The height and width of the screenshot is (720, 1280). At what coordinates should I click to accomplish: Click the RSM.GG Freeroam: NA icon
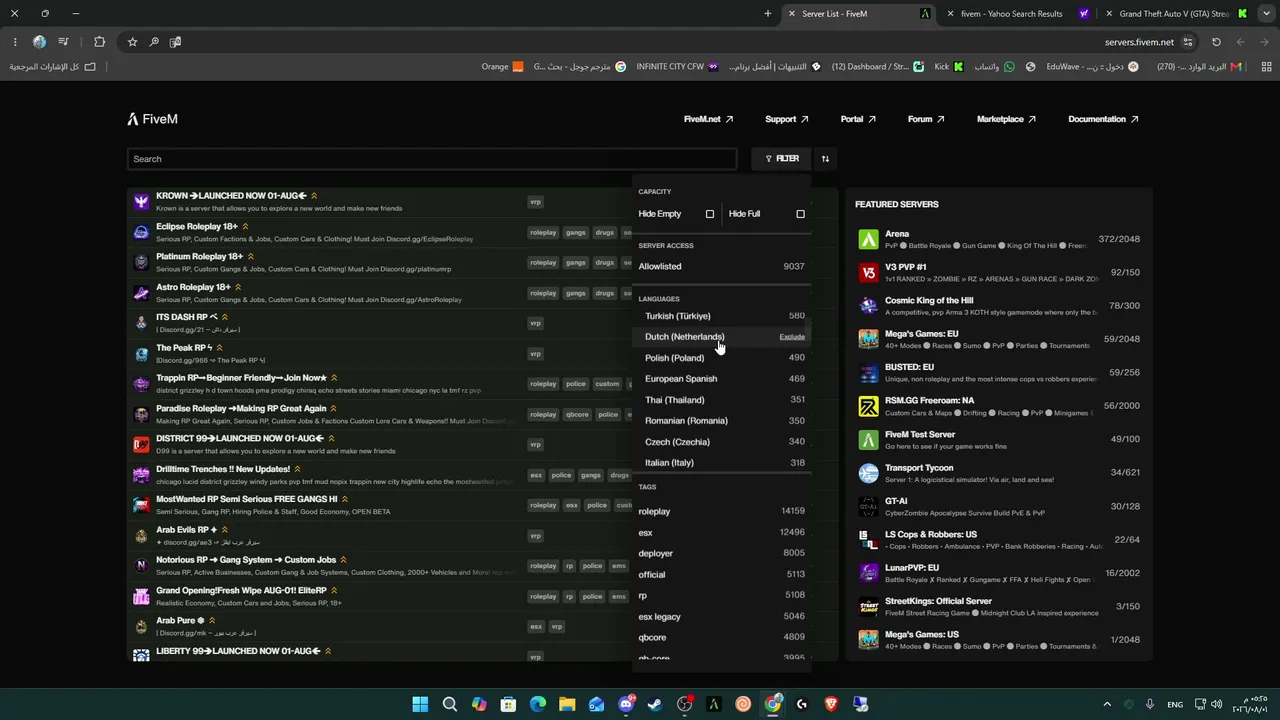pos(868,406)
